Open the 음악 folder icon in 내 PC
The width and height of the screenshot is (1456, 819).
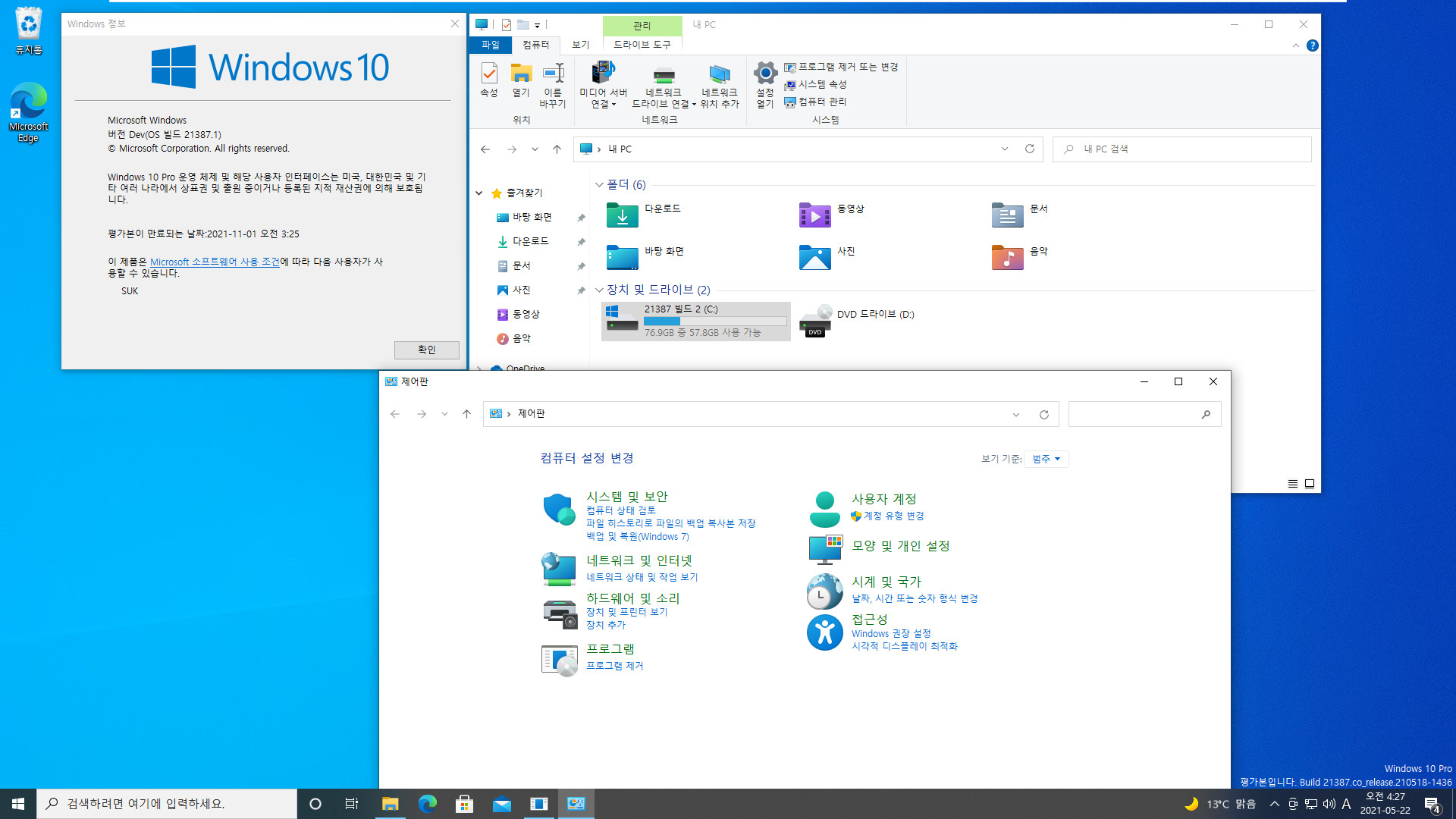(x=1007, y=258)
